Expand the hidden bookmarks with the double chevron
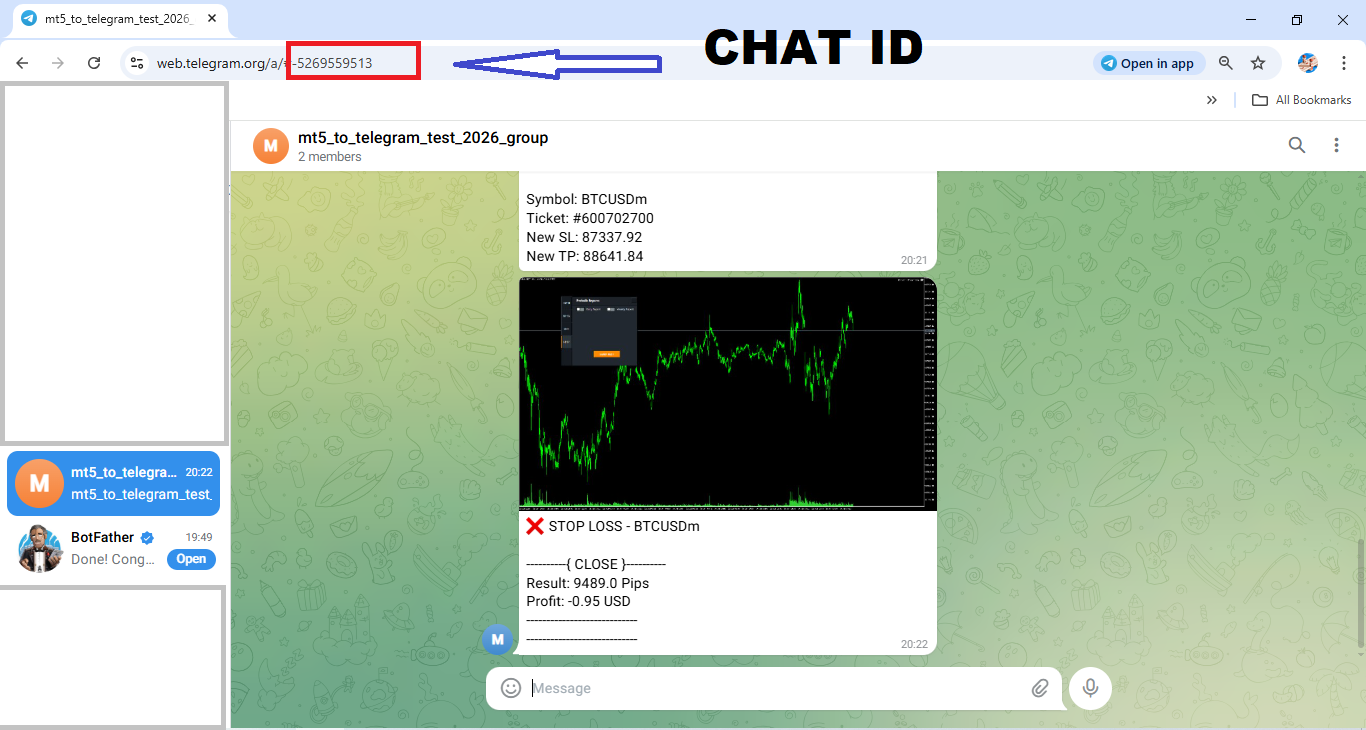This screenshot has width=1366, height=730. tap(1212, 99)
